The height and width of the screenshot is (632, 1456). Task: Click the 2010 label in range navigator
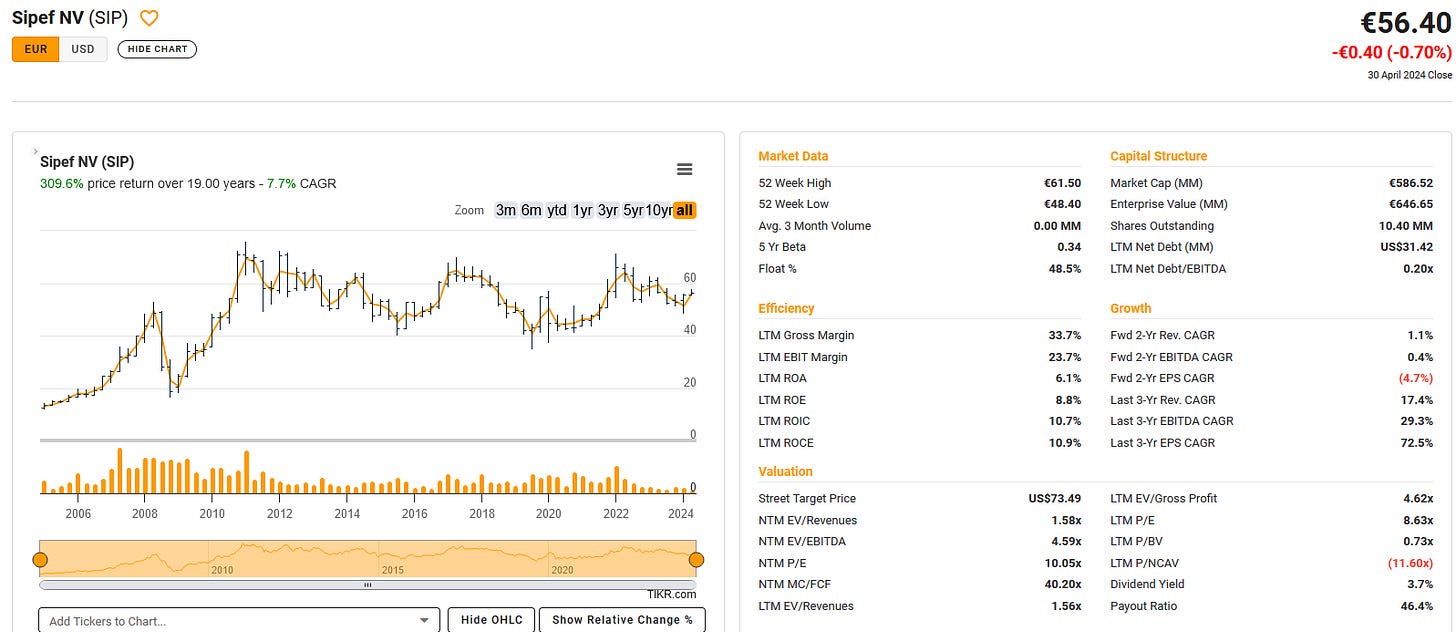pyautogui.click(x=222, y=571)
